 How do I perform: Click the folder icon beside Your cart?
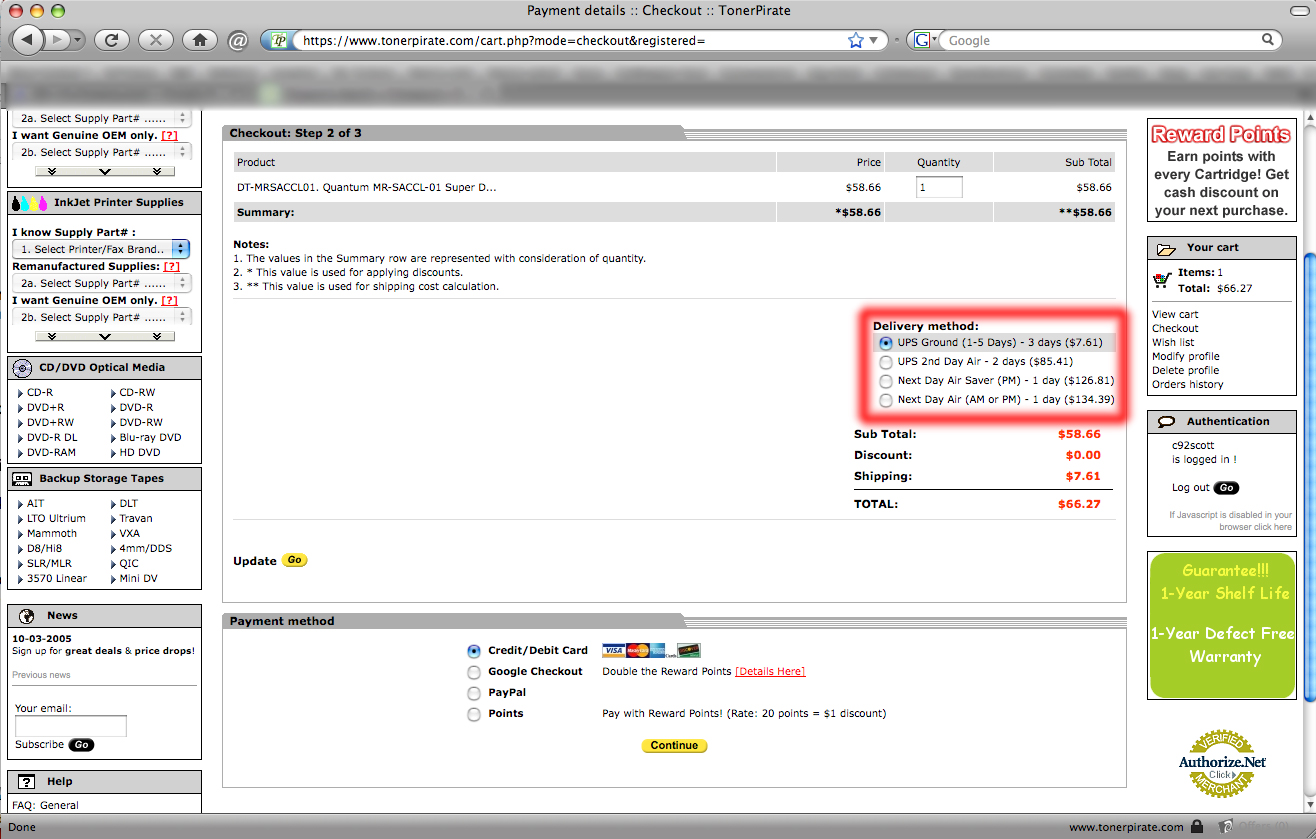[1166, 248]
